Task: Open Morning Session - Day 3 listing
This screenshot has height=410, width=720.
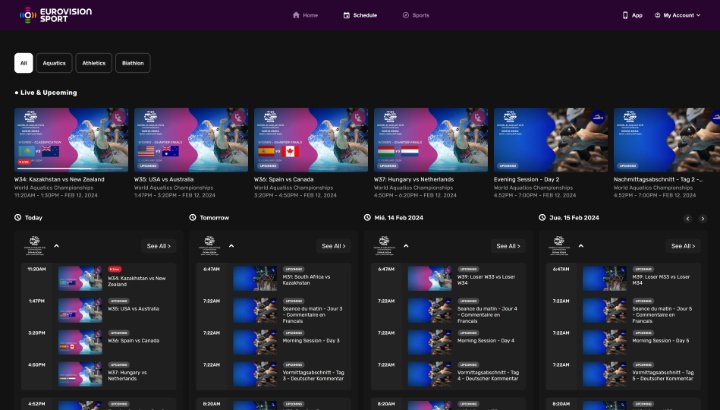Action: [274, 342]
